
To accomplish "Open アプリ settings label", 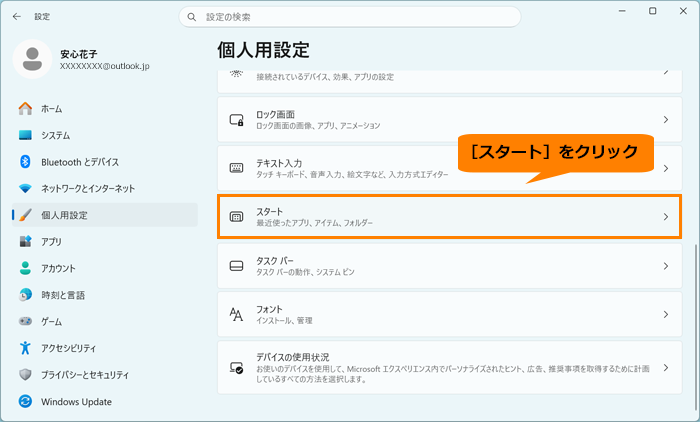I will tap(51, 242).
